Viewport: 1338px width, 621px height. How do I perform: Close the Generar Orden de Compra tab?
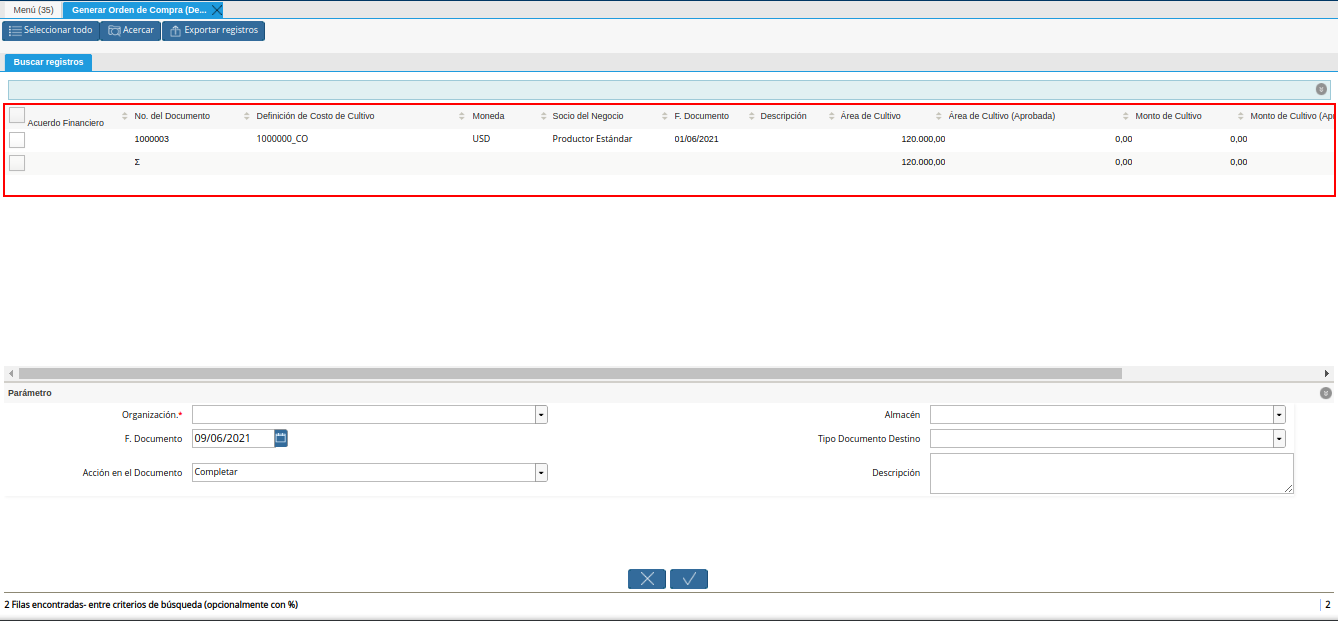[x=217, y=9]
